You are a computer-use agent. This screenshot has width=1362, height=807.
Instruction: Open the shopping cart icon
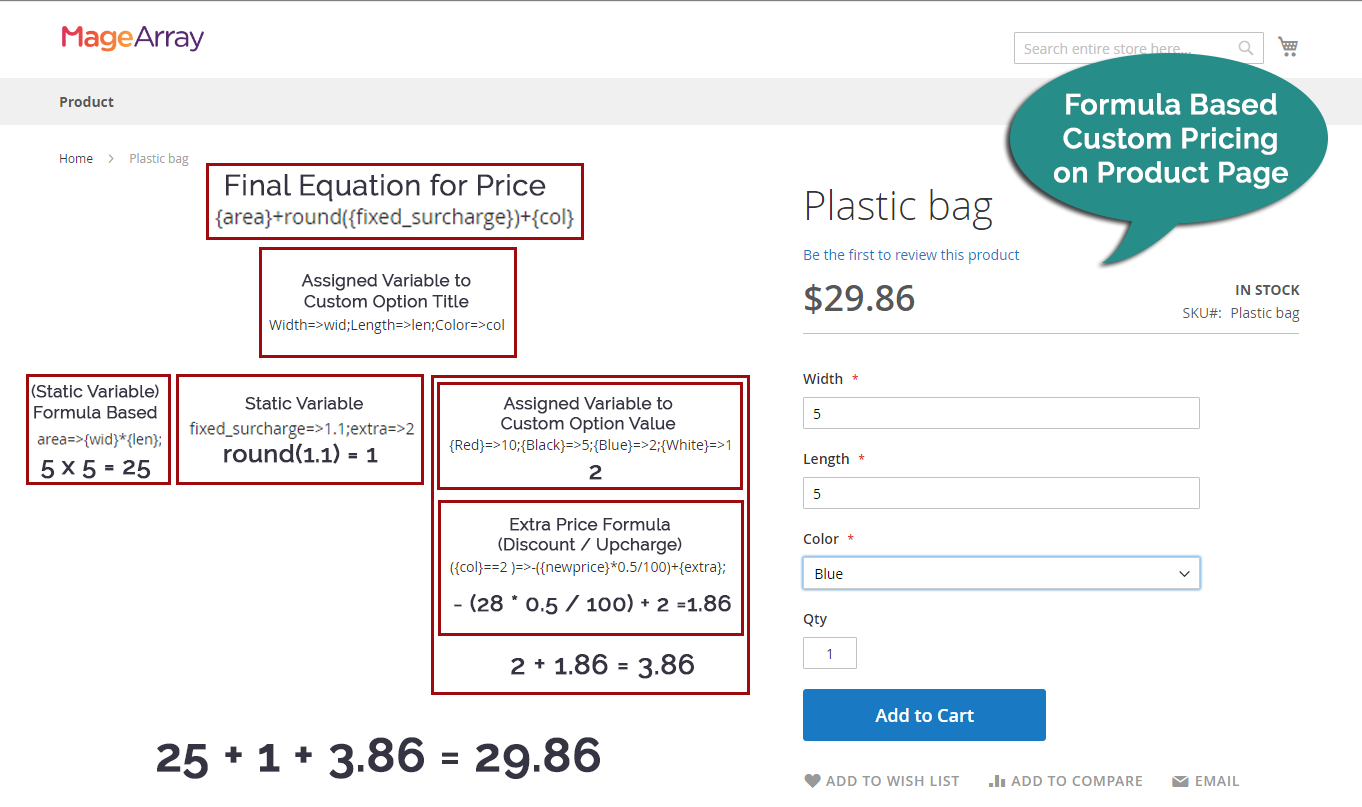pyautogui.click(x=1288, y=46)
